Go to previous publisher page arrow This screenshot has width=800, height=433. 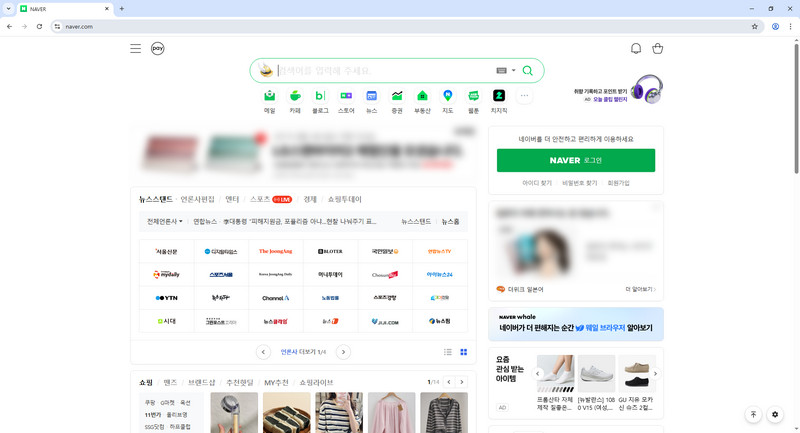click(x=263, y=352)
